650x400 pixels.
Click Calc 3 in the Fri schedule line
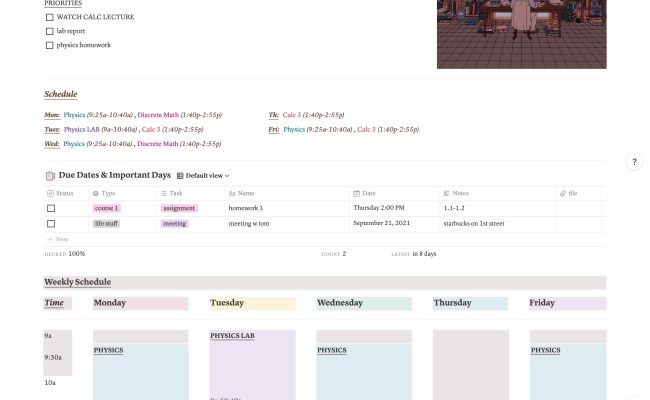[x=366, y=130]
